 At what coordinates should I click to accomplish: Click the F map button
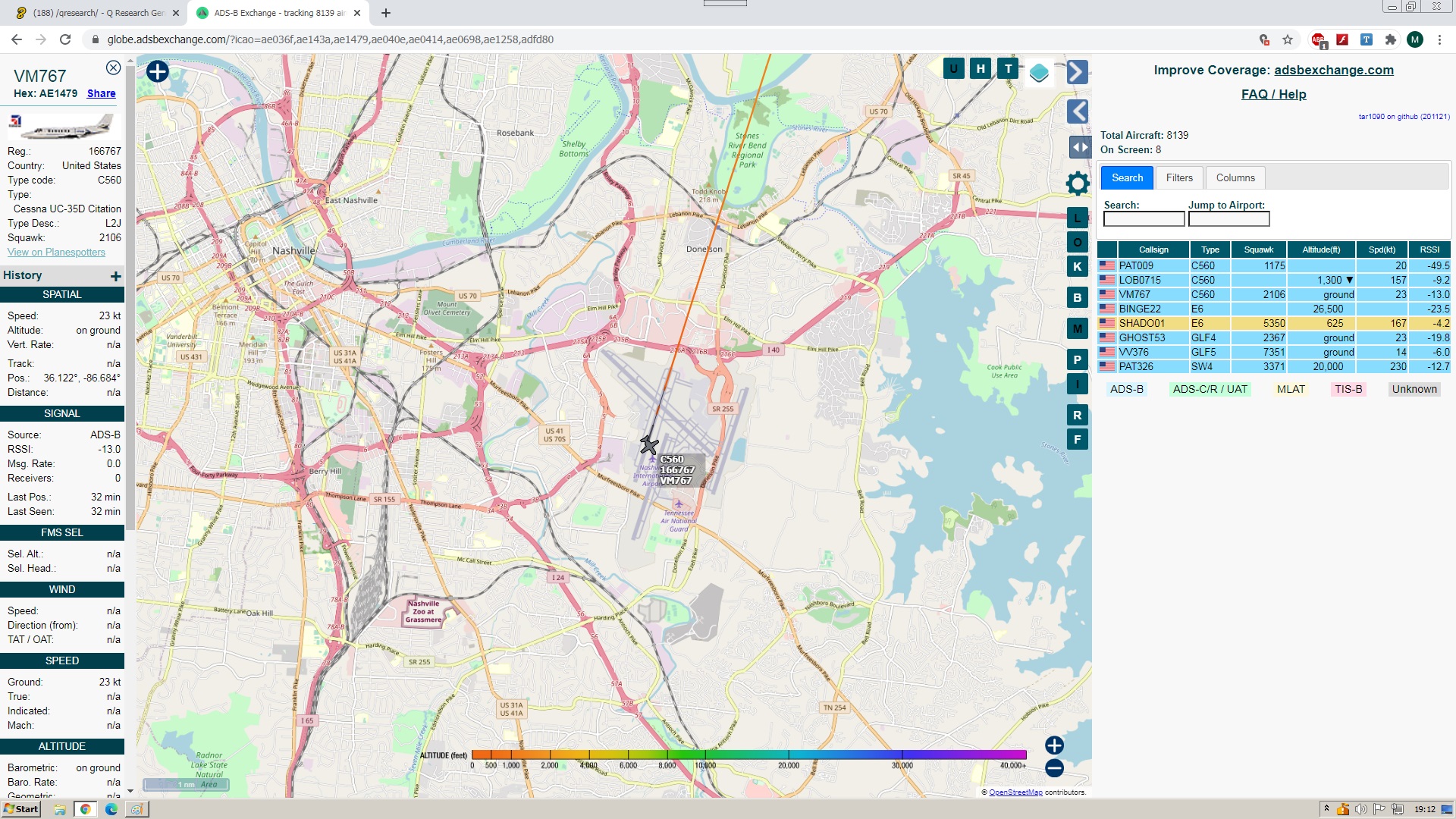click(1077, 440)
